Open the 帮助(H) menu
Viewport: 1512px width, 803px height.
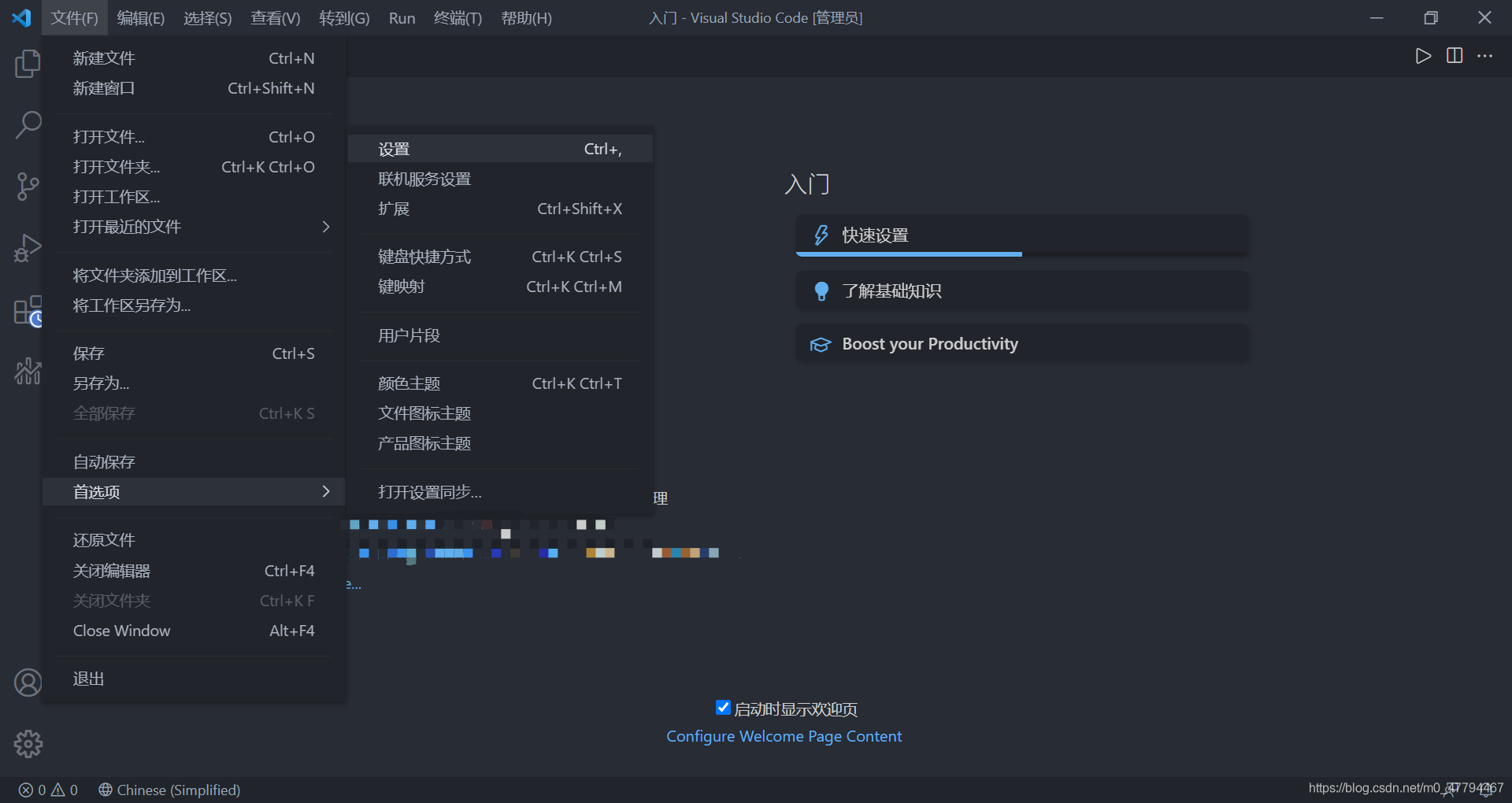[x=527, y=17]
